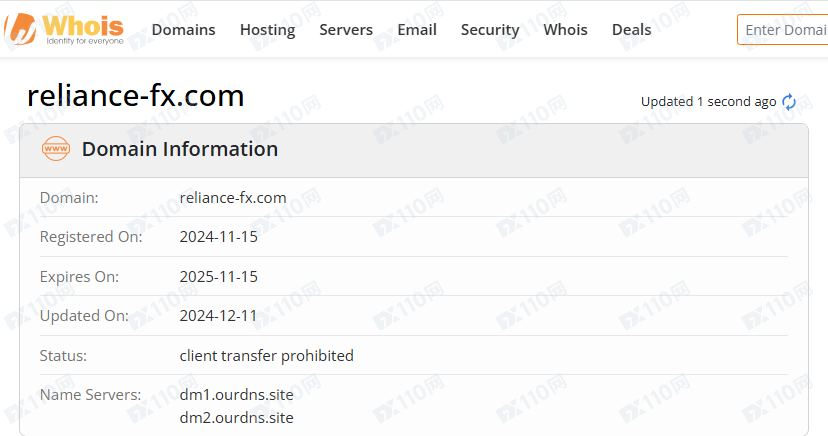Open the Security menu

pos(490,30)
